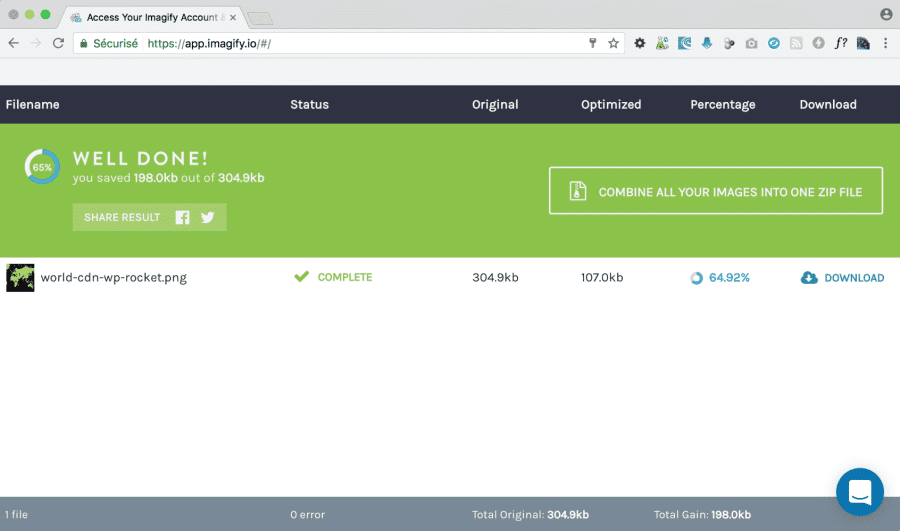Click the Twitter share icon
This screenshot has width=900, height=531.
pyautogui.click(x=208, y=217)
